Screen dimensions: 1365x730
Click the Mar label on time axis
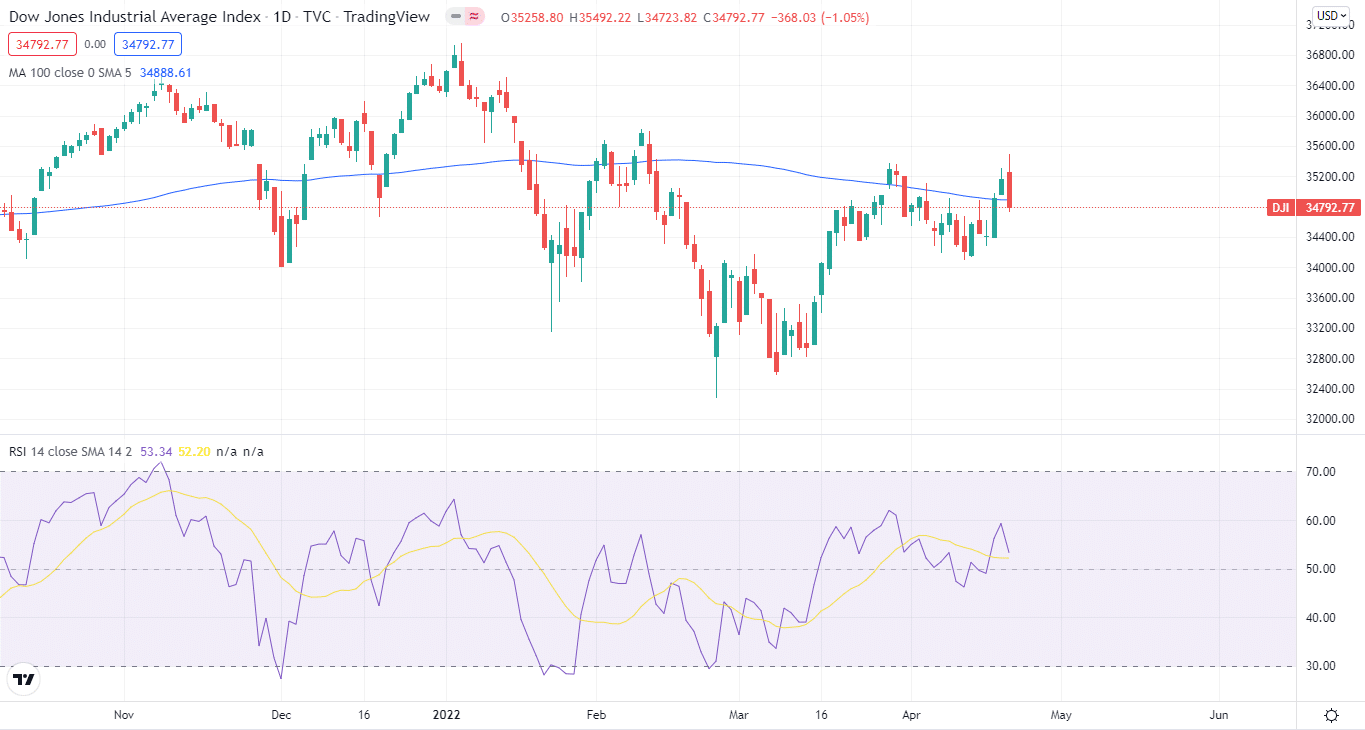click(739, 715)
